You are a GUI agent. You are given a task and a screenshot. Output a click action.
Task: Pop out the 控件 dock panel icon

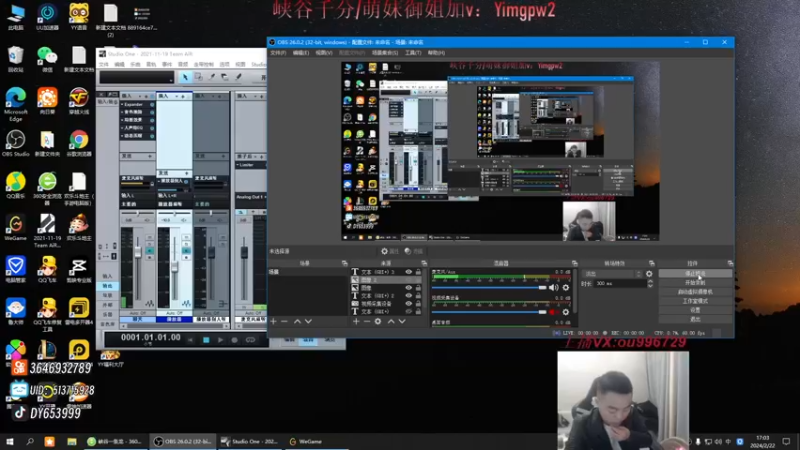[x=730, y=263]
